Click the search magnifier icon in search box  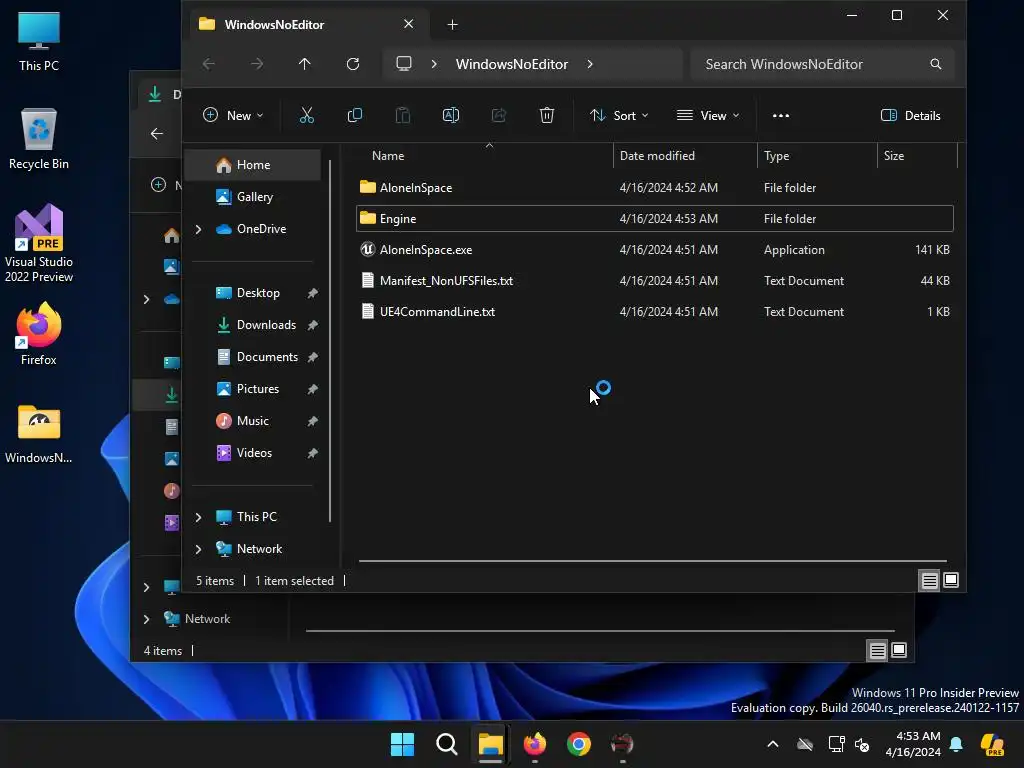click(936, 64)
